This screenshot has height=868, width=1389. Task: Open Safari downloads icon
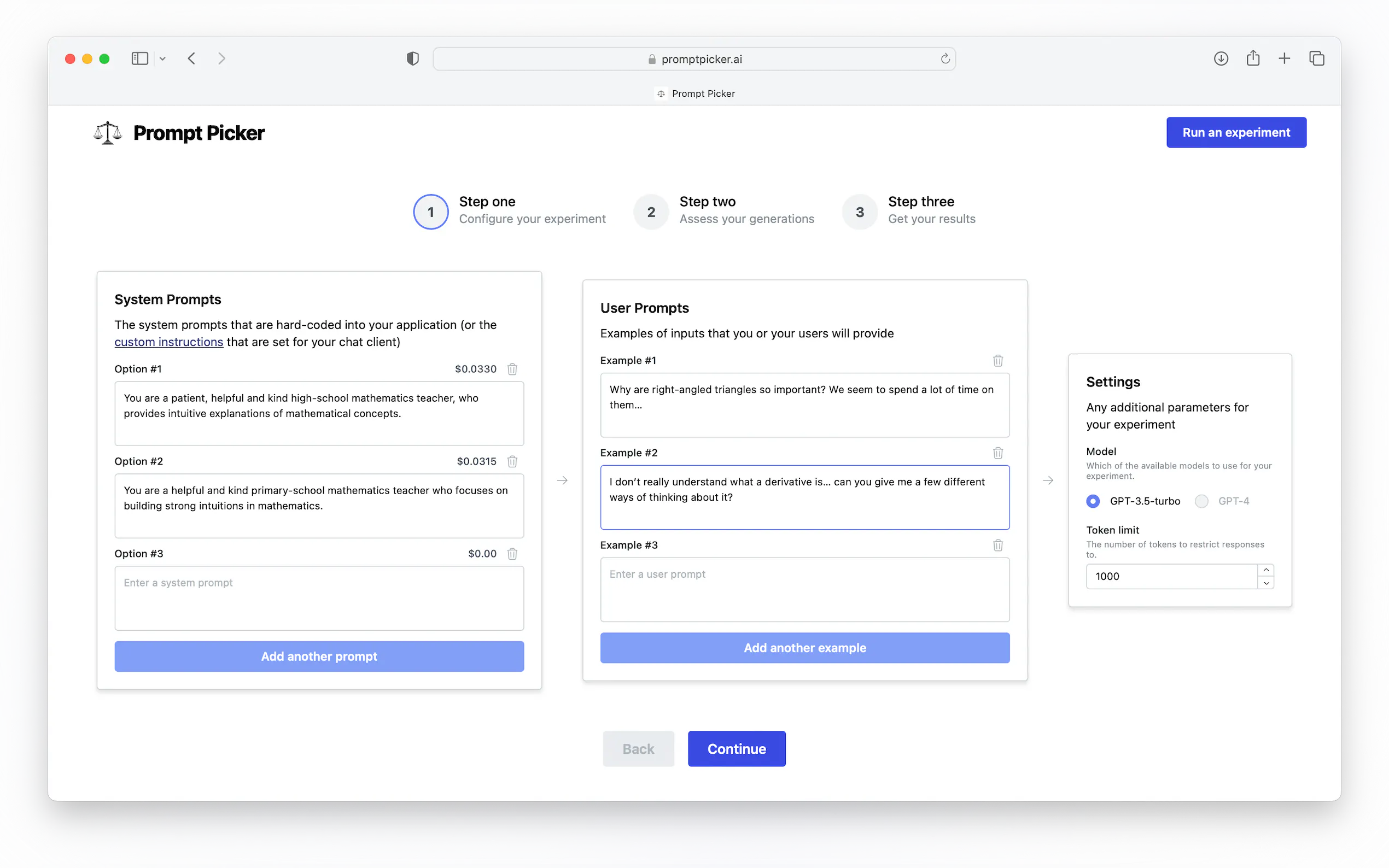coord(1221,58)
